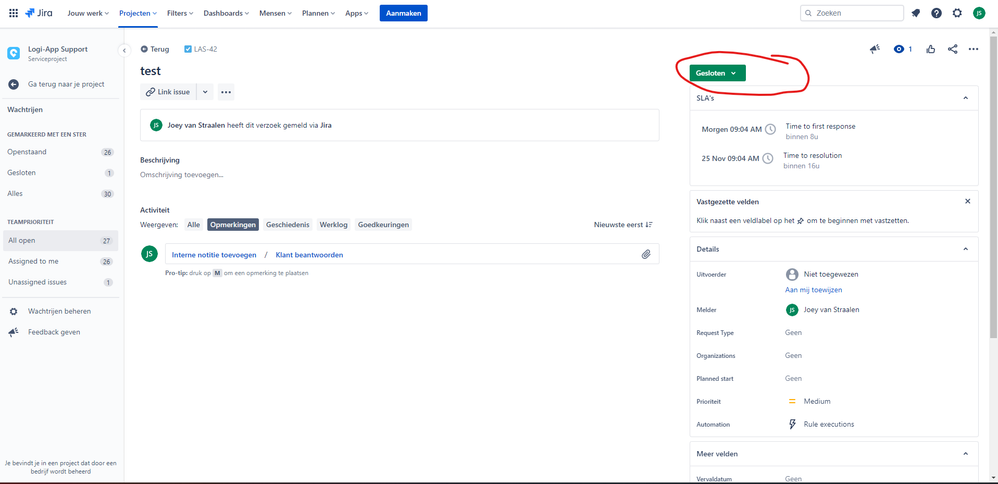Click Interne notitie toevoegen

tap(214, 255)
